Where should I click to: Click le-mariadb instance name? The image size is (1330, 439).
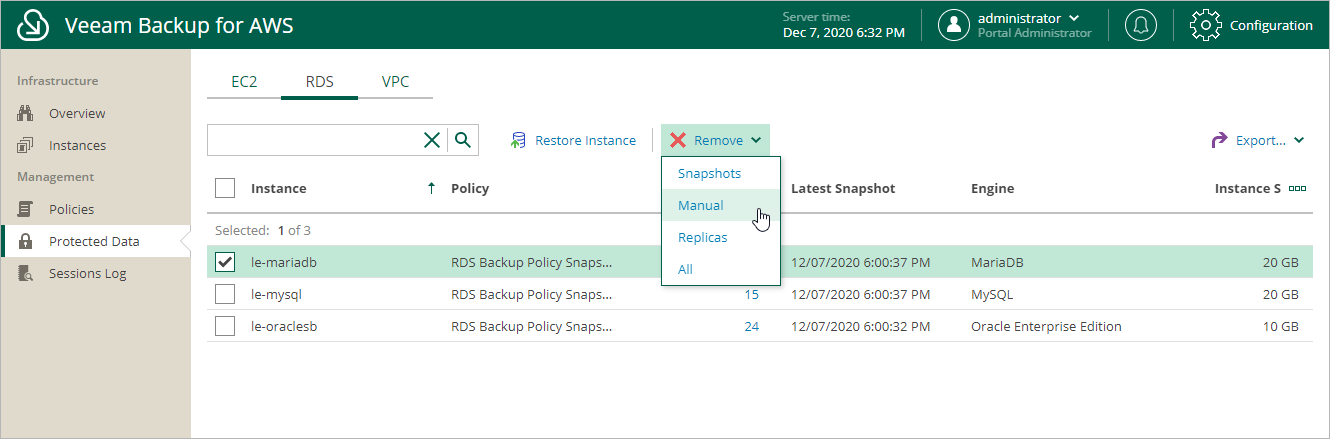[x=284, y=263]
